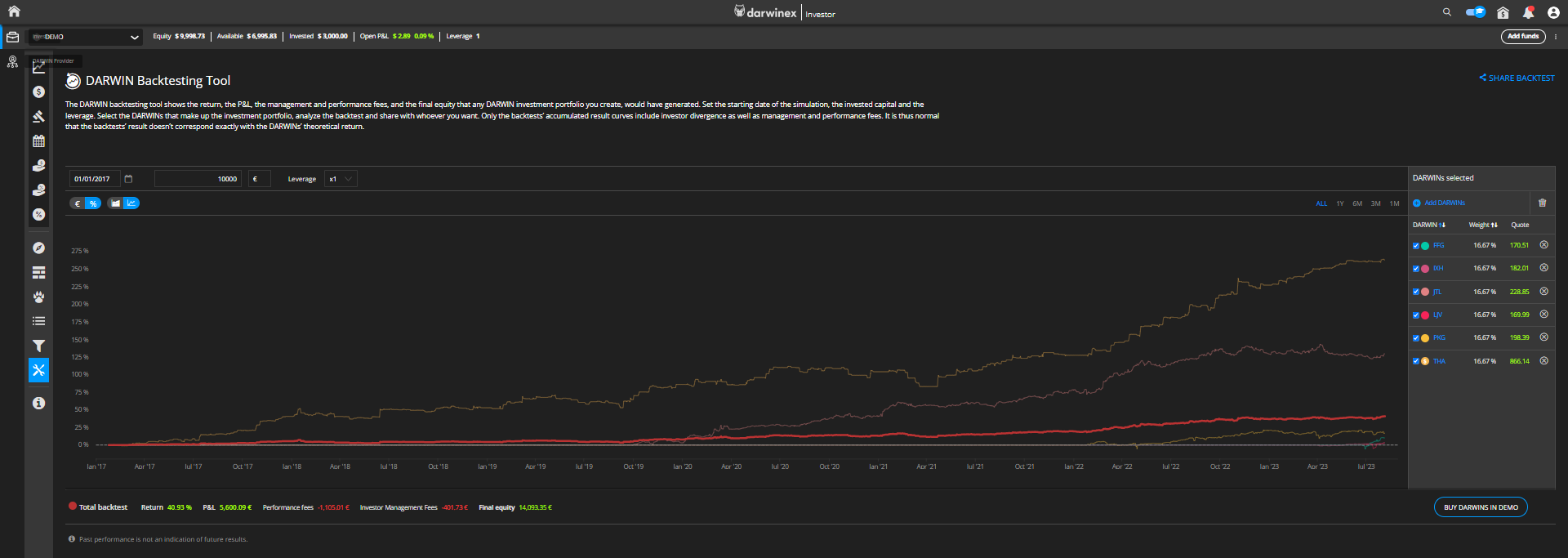1568x558 pixels.
Task: Switch chart values to percent mode
Action: pos(93,203)
